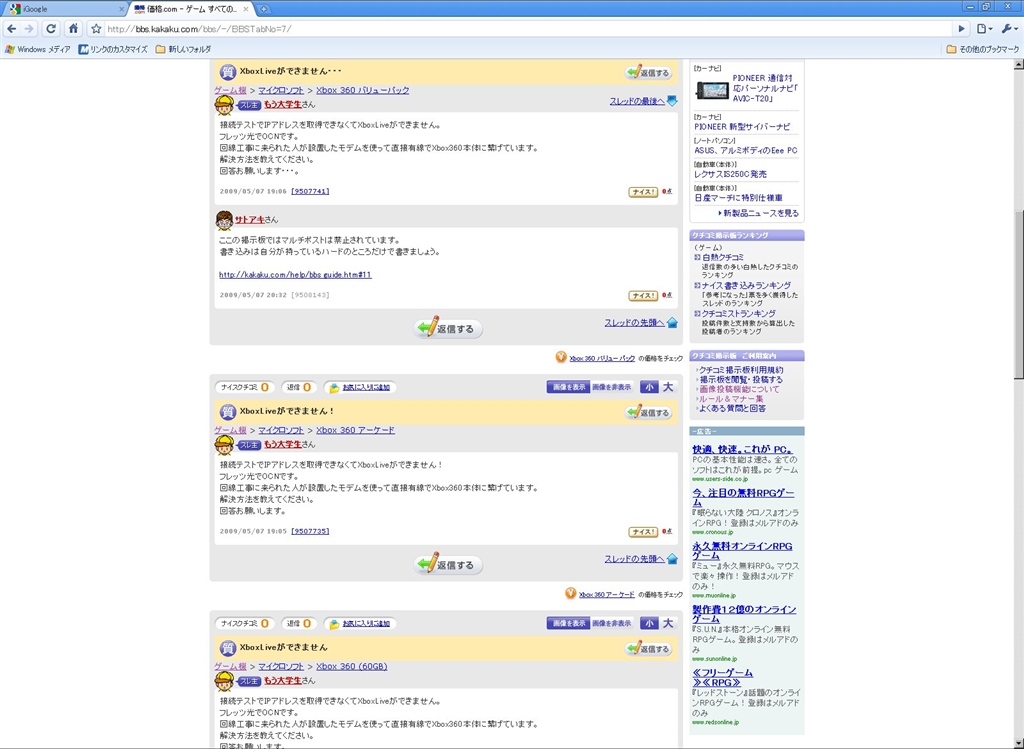Image resolution: width=1024 pixels, height=749 pixels.
Task: Open a new tab with plus button
Action: tap(263, 9)
